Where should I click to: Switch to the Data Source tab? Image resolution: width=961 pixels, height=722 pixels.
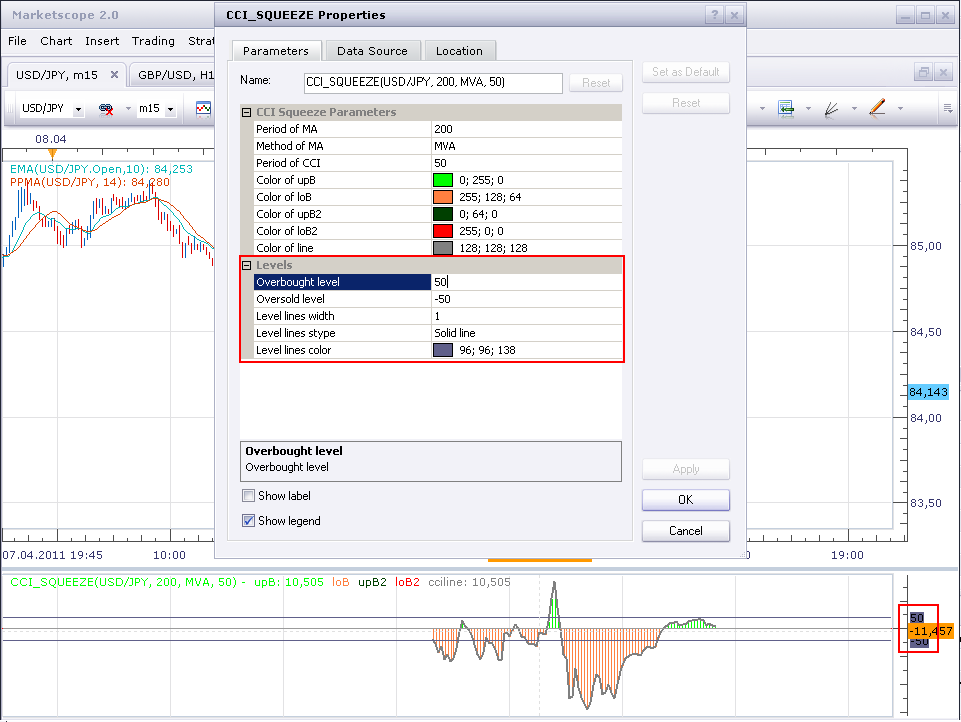(372, 51)
